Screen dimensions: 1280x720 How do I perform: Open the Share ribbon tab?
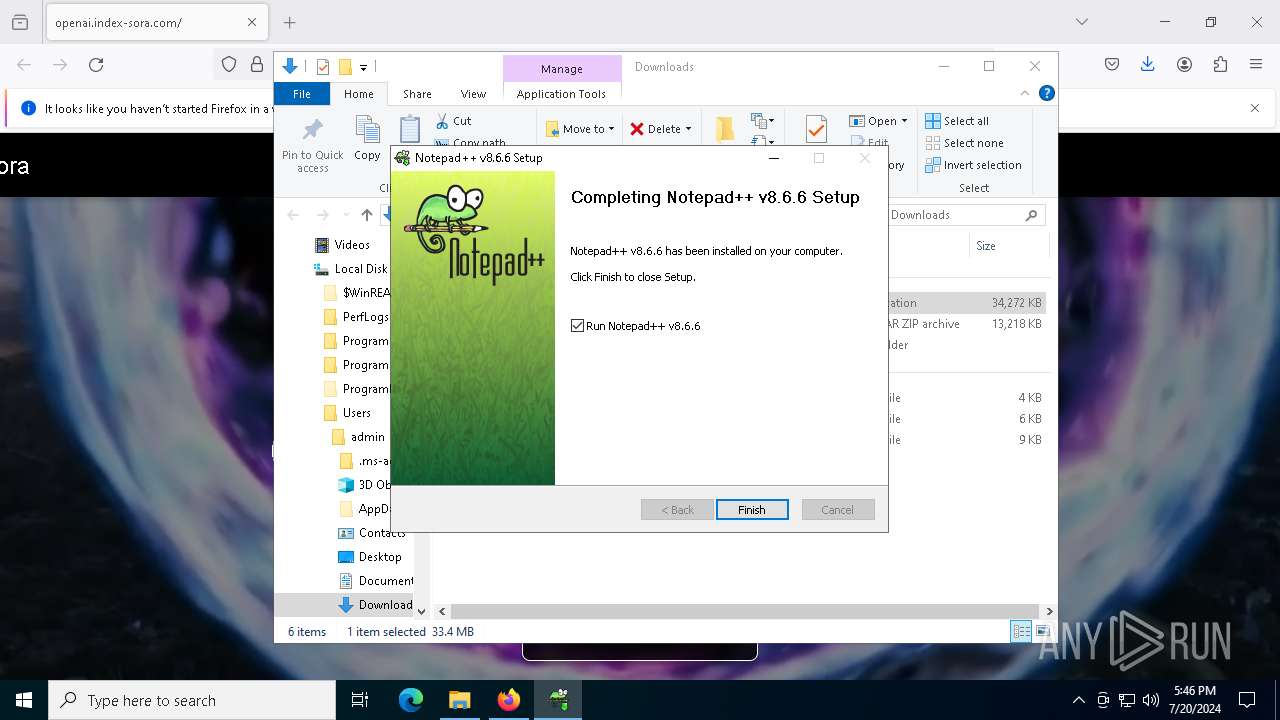click(x=417, y=94)
